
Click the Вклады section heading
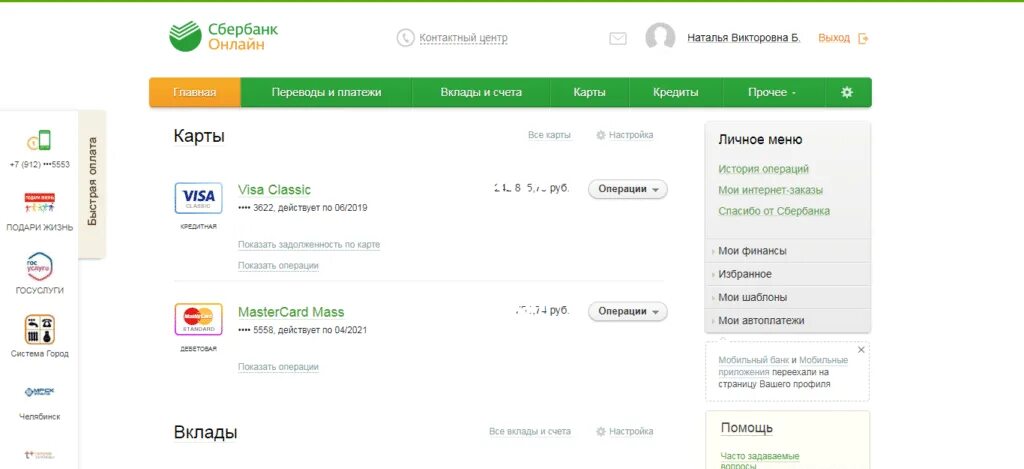coord(206,432)
